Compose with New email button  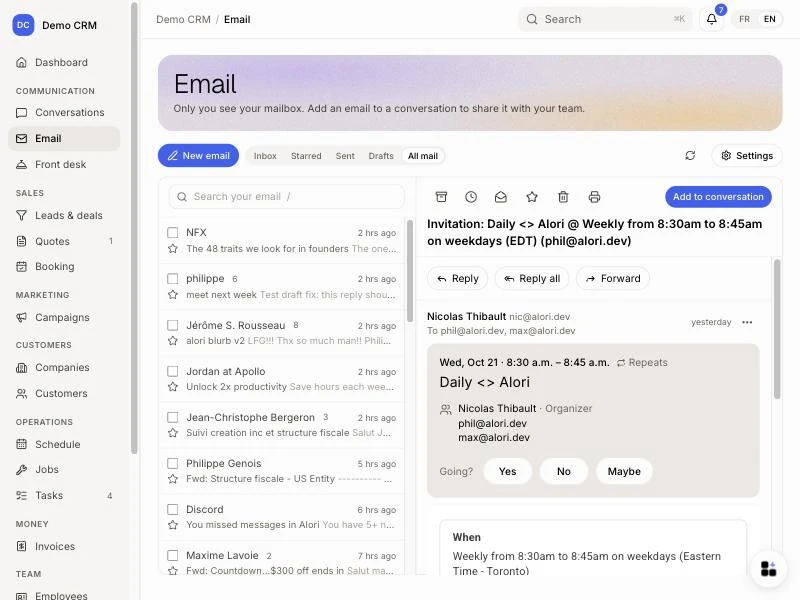click(x=198, y=156)
